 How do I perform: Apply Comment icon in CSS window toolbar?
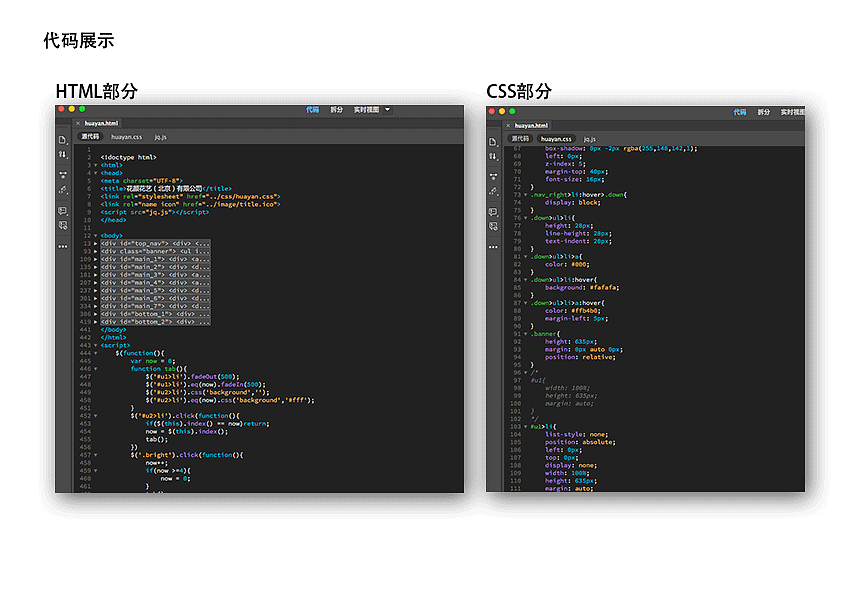click(x=493, y=212)
